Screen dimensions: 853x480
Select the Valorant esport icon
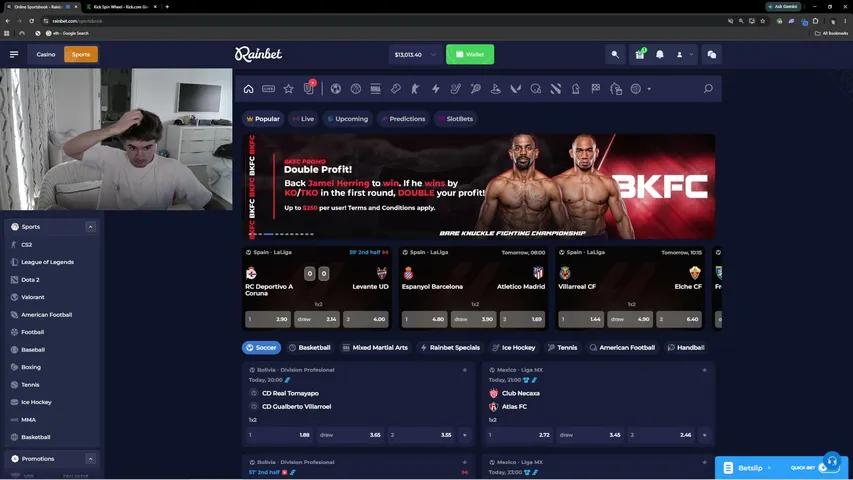[516, 89]
